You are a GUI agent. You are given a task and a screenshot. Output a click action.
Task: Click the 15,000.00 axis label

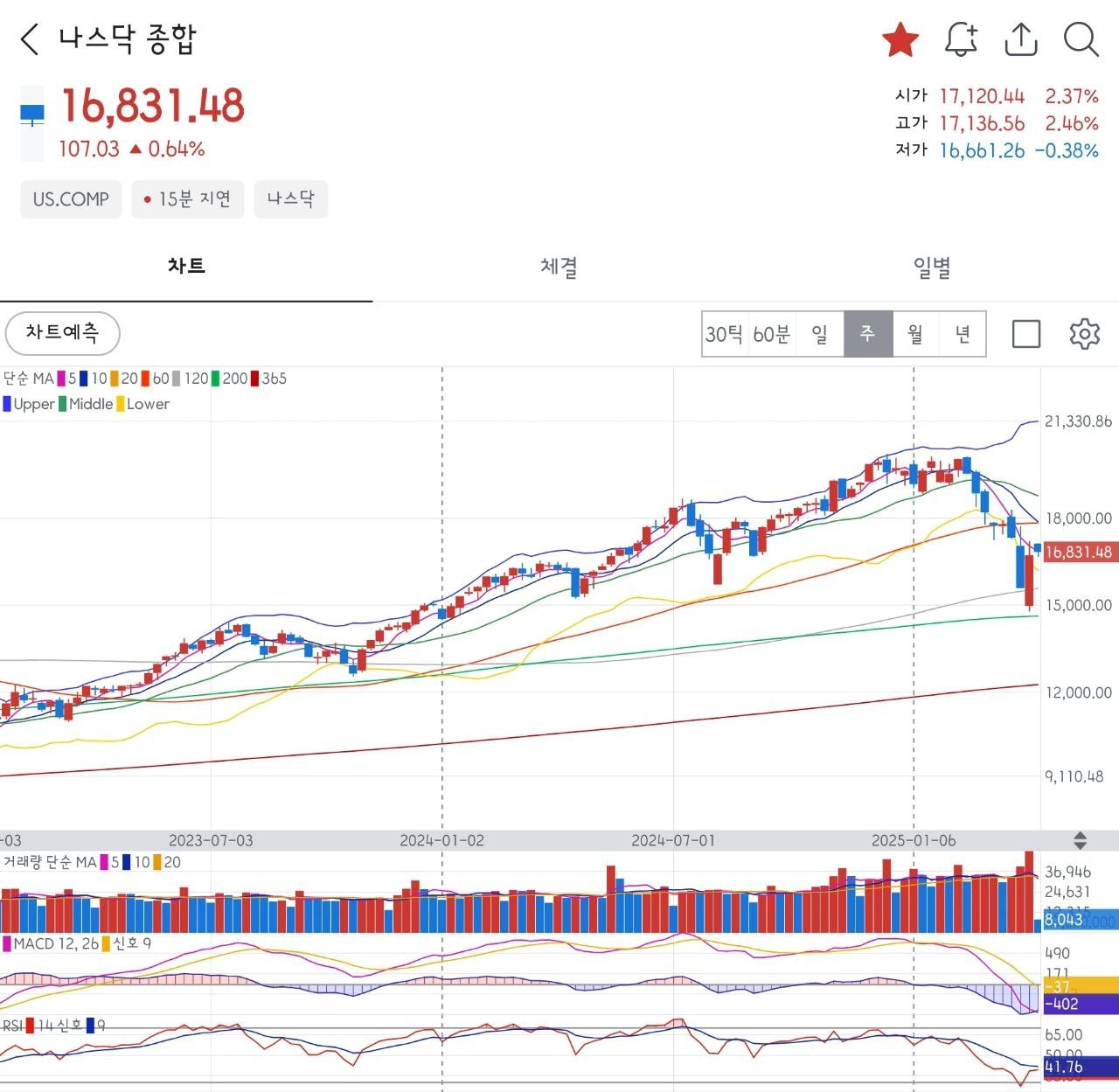coord(1078,605)
